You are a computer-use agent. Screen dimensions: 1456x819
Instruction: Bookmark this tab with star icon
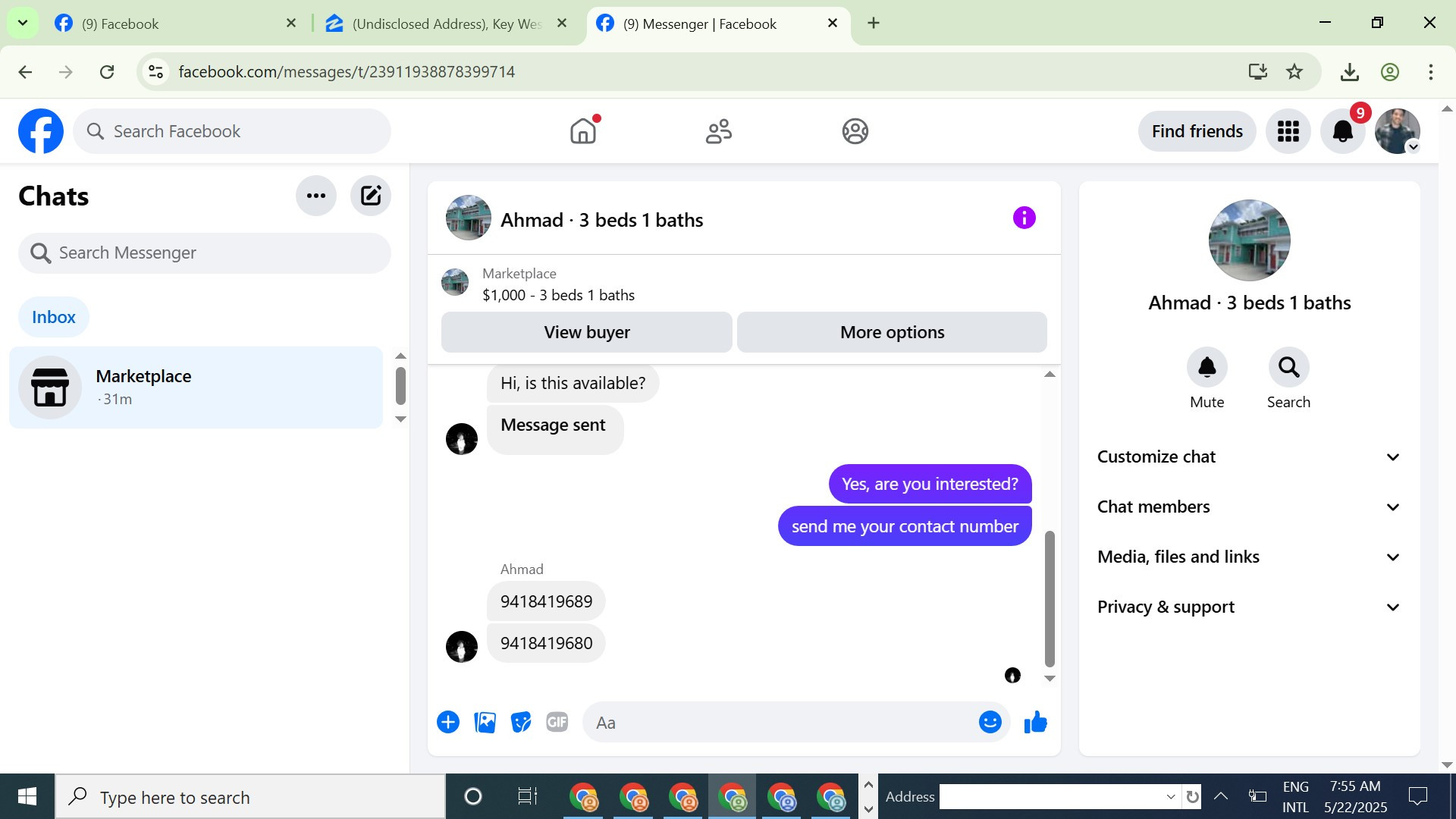(1294, 72)
